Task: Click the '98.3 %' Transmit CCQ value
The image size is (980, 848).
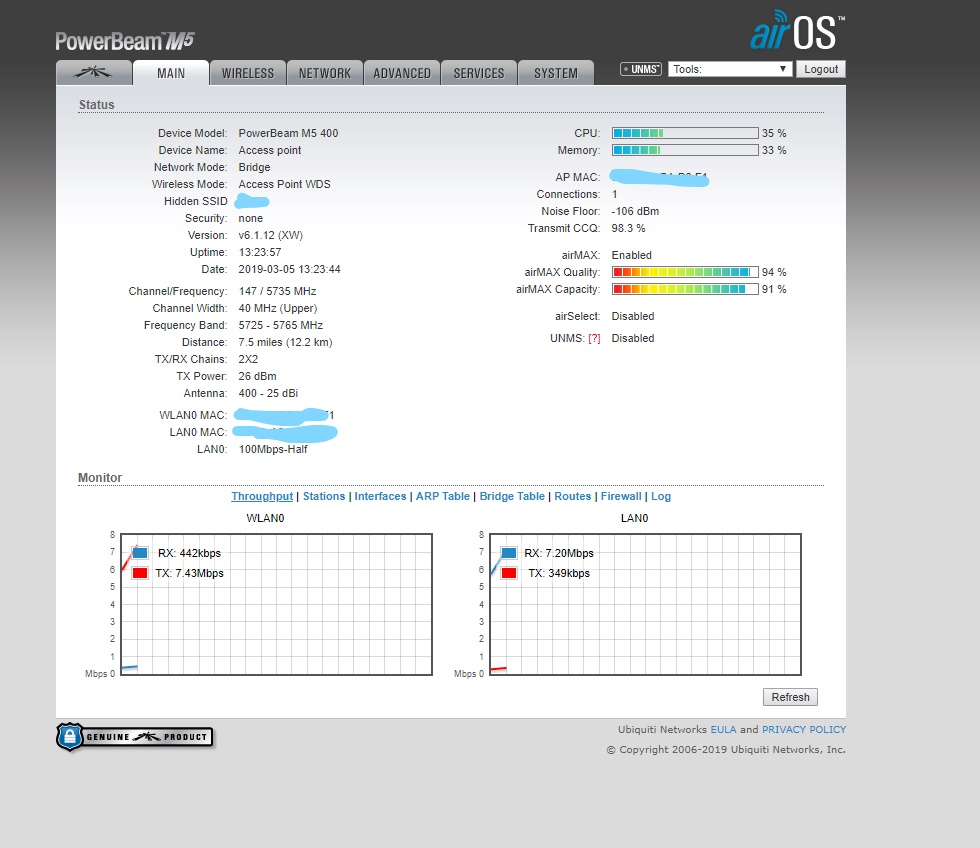Action: 628,228
